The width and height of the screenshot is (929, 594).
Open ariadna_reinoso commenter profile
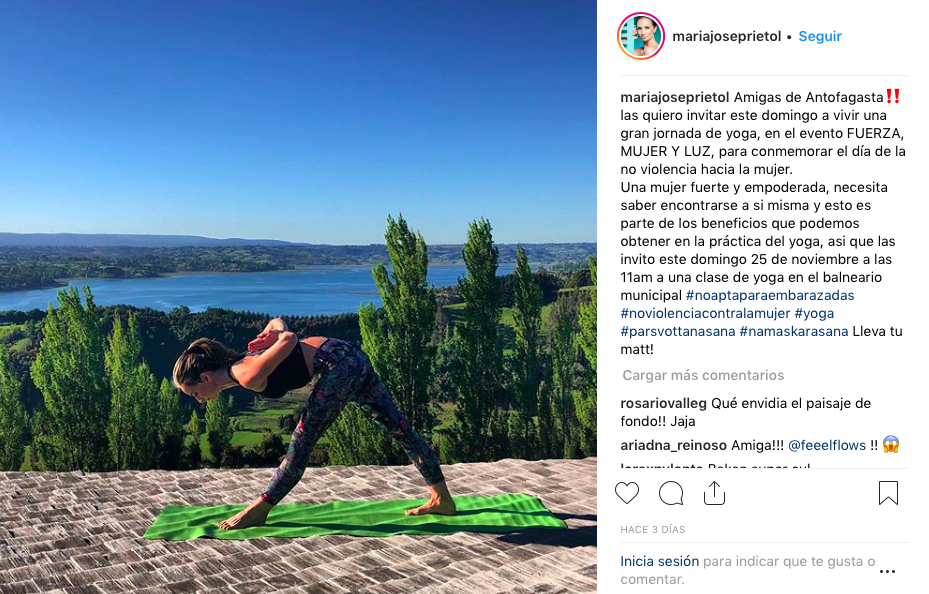tap(673, 445)
